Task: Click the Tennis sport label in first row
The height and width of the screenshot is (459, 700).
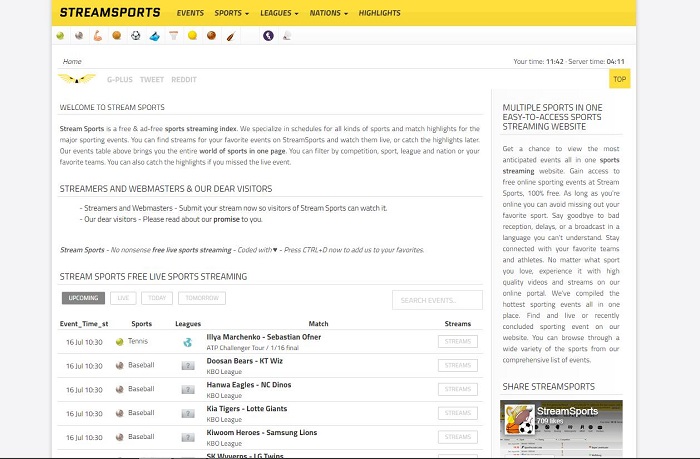Action: (x=138, y=341)
